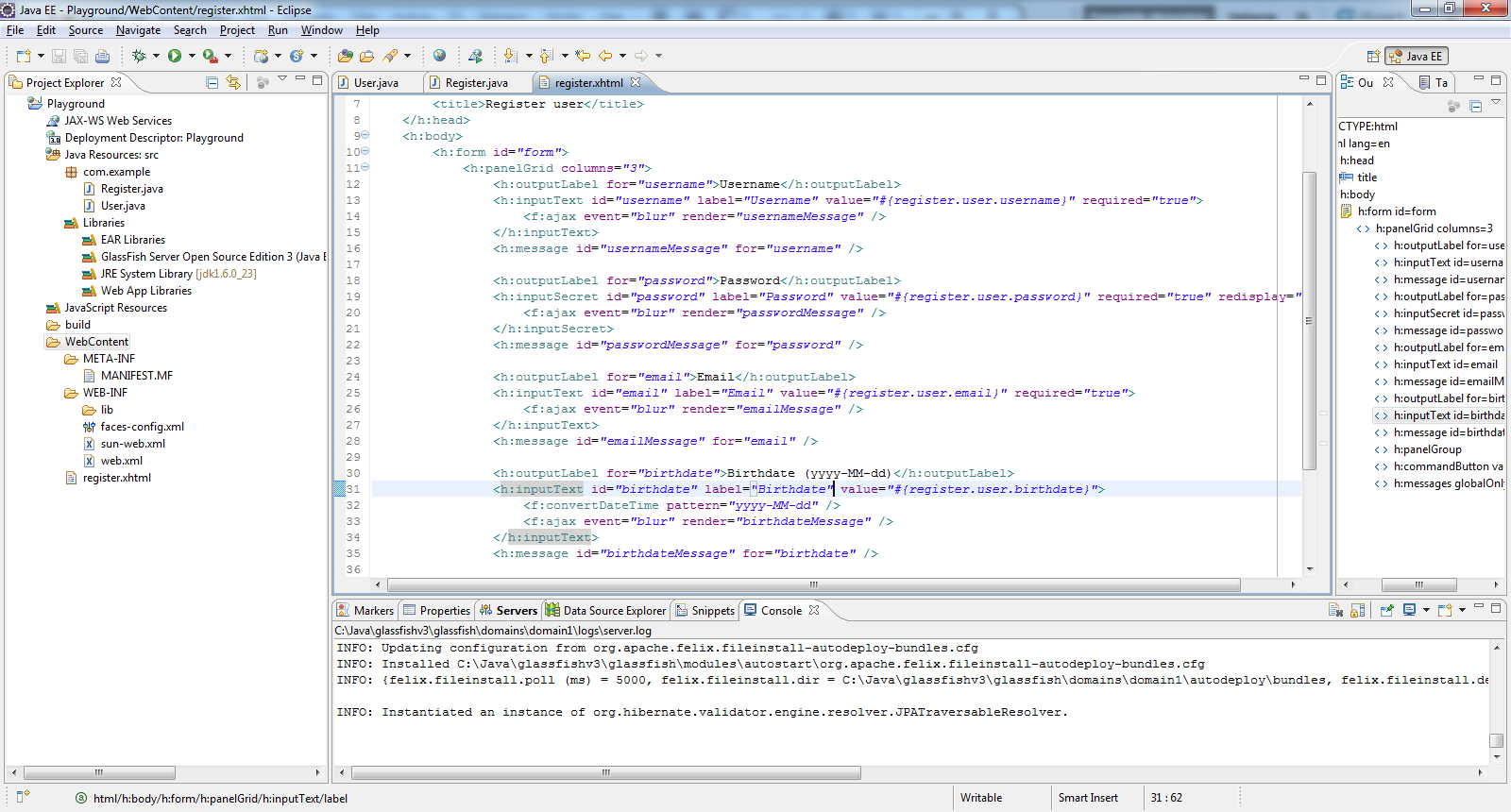Close the Console view tab
Viewport: 1511px width, 812px height.
tap(814, 610)
